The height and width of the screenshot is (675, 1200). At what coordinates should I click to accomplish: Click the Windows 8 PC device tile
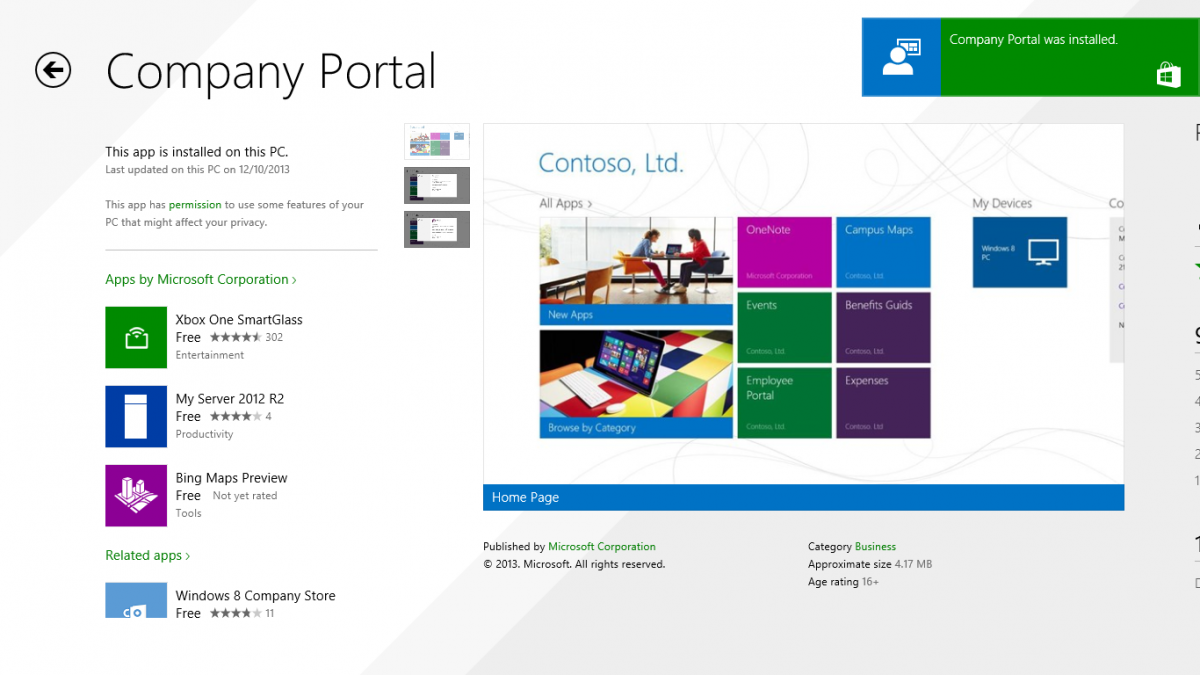[1020, 252]
